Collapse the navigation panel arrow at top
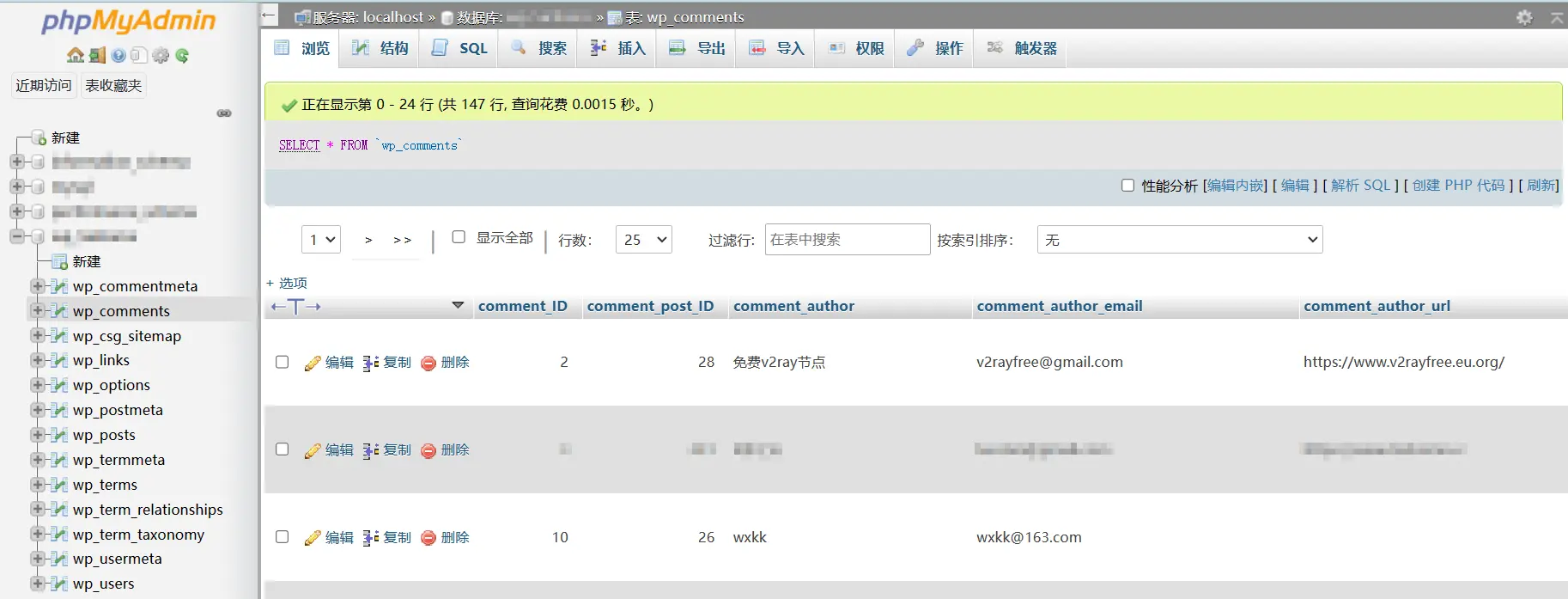 269,15
